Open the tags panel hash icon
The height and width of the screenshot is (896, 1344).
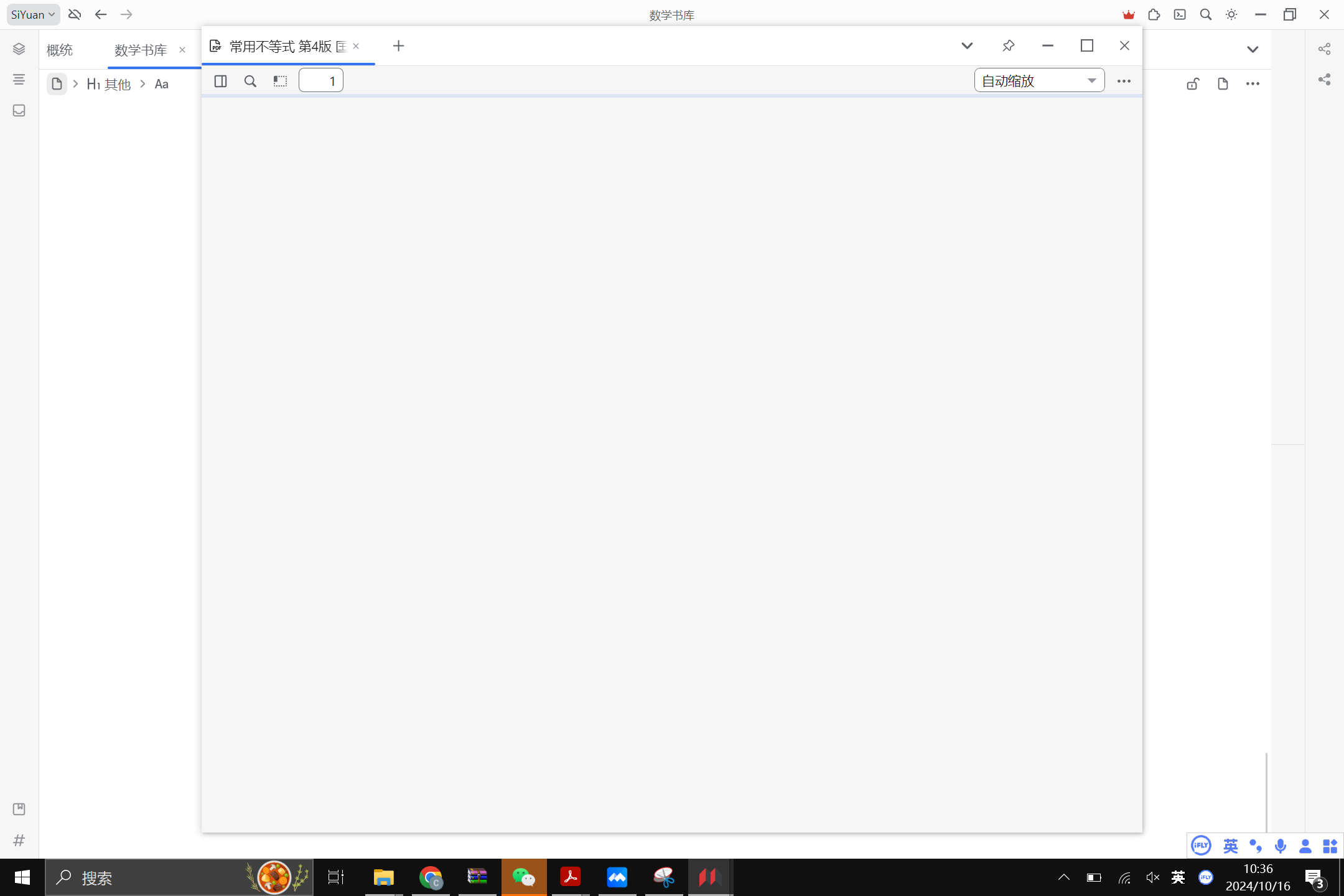tap(19, 840)
